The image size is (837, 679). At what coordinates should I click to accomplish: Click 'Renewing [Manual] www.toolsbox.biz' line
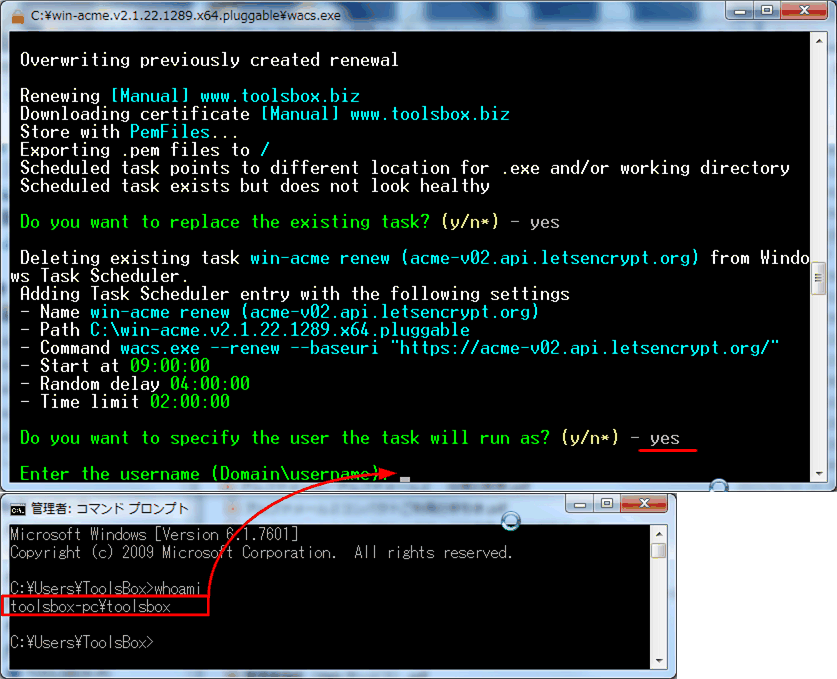[189, 96]
